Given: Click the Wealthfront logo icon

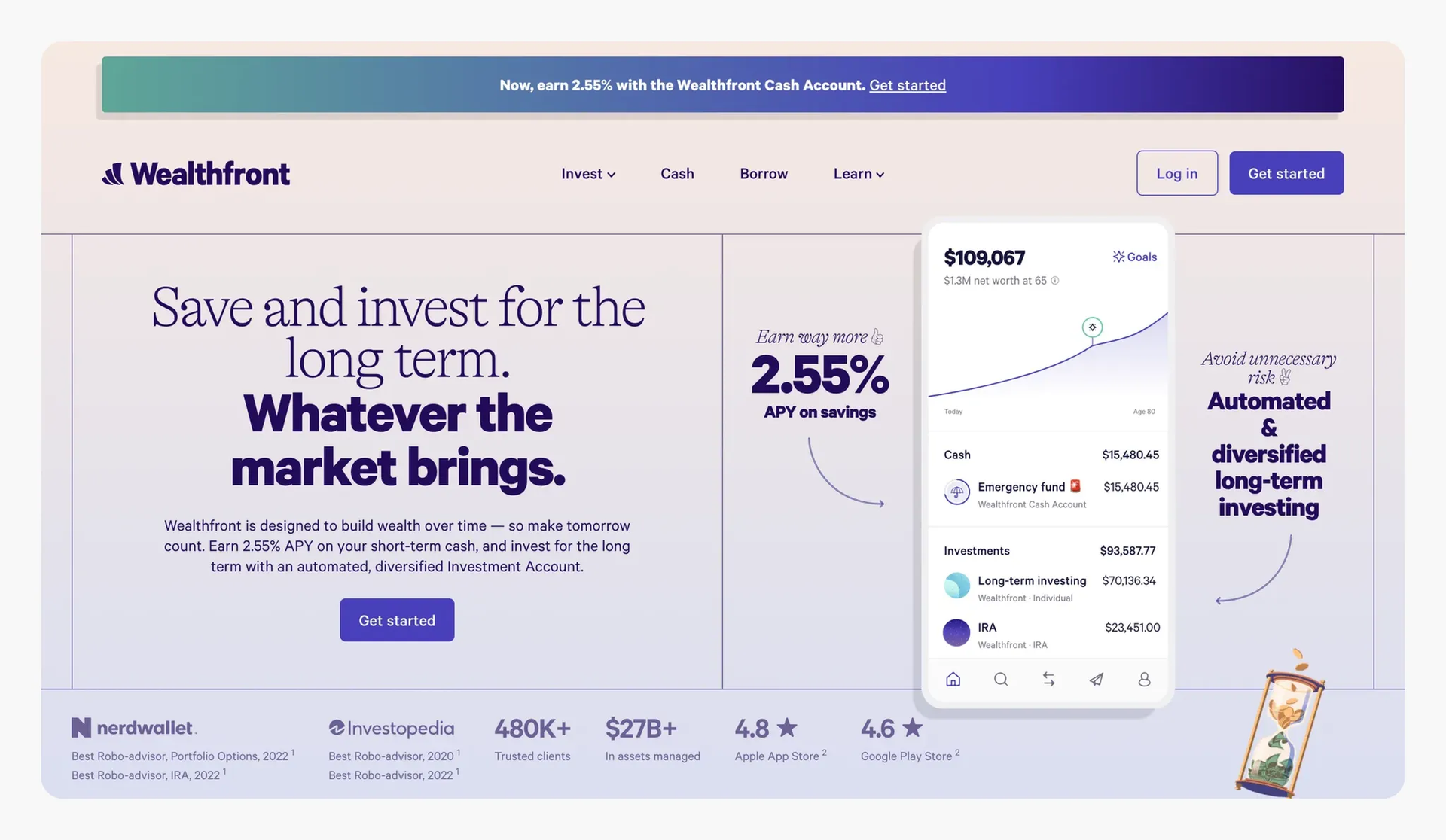Looking at the screenshot, I should pyautogui.click(x=113, y=174).
